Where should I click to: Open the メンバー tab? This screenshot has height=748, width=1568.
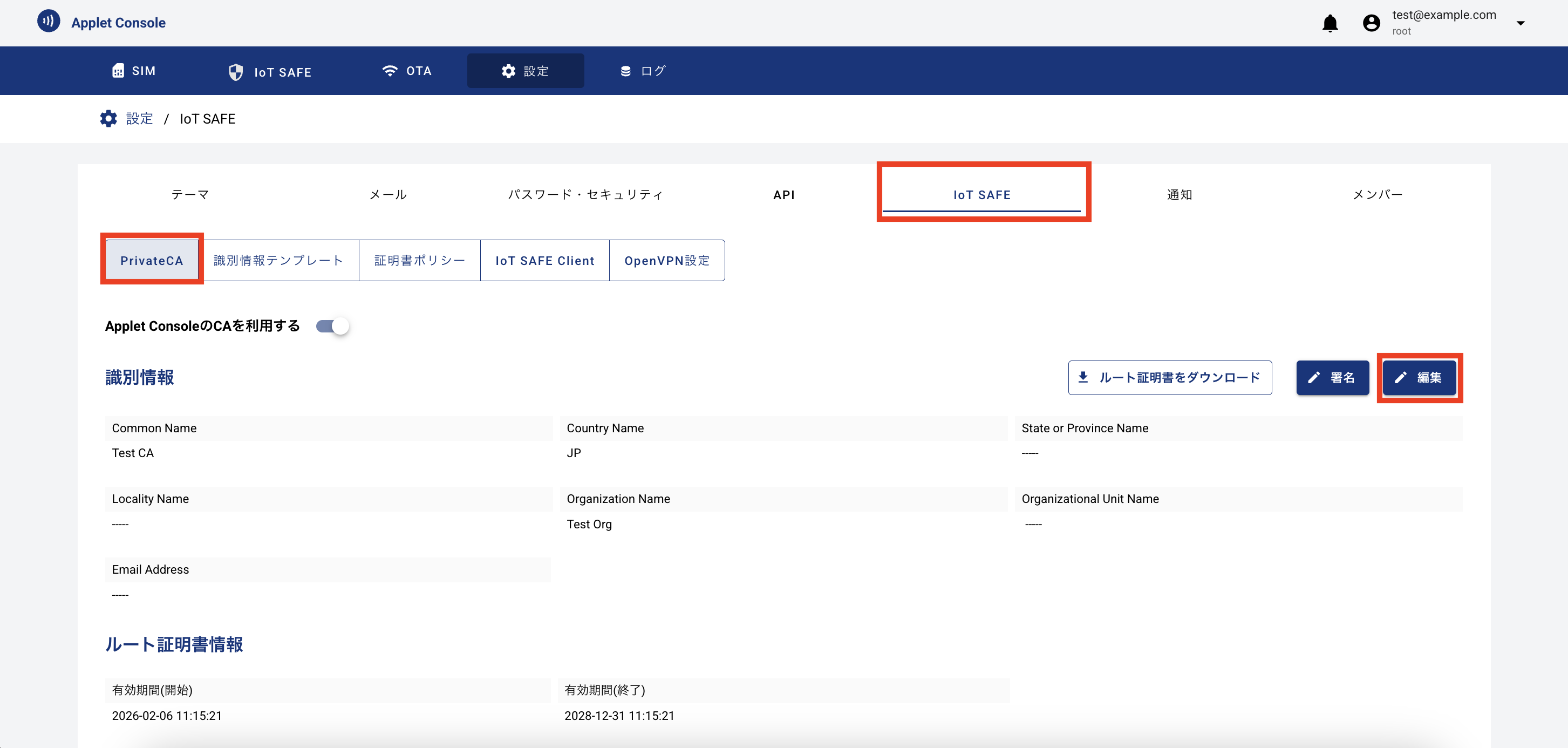click(1377, 195)
